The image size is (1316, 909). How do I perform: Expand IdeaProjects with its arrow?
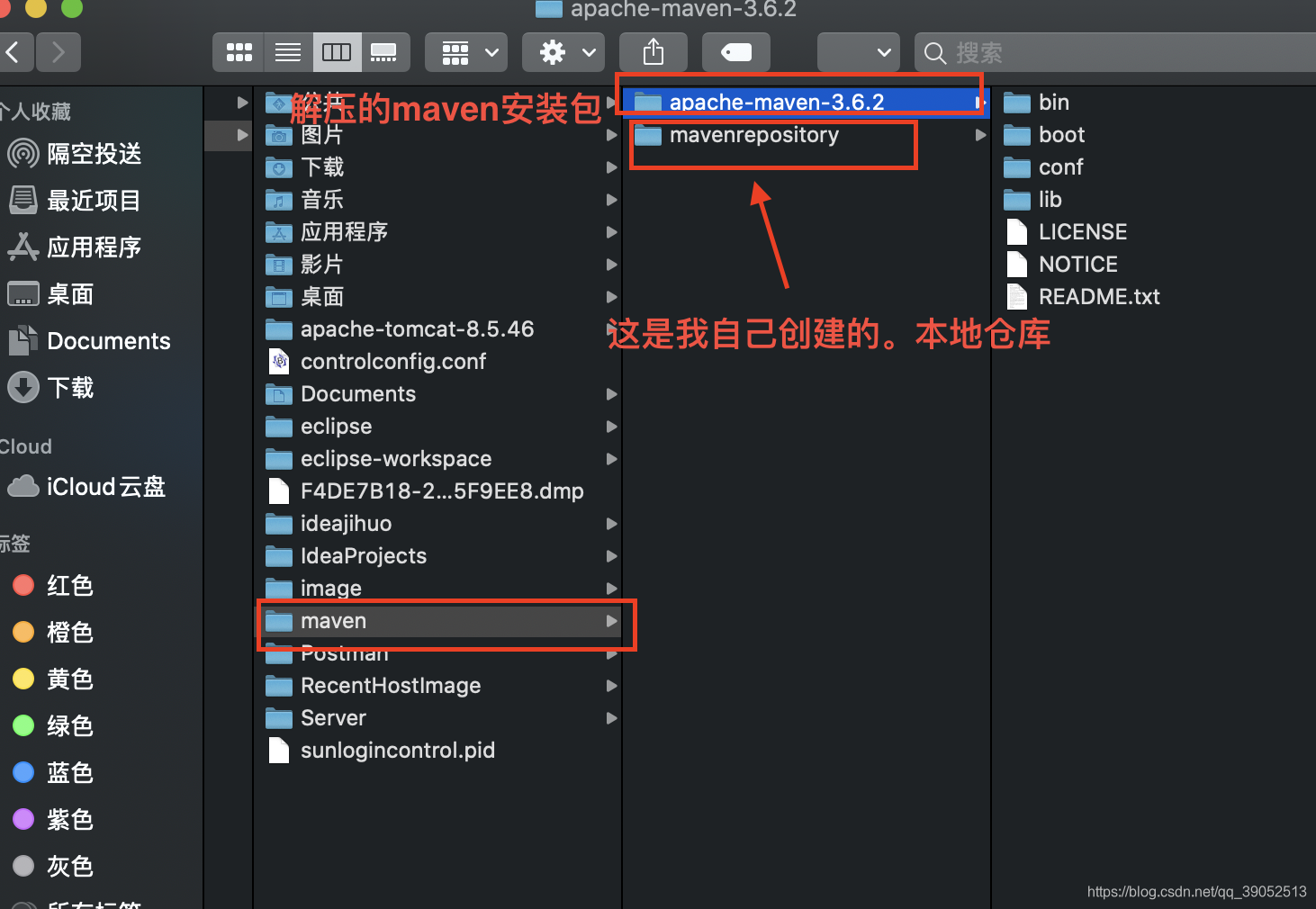point(611,556)
